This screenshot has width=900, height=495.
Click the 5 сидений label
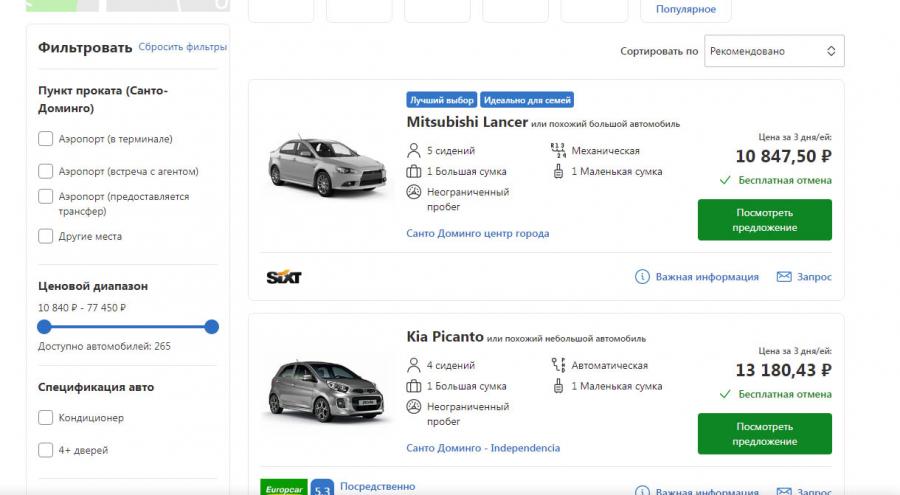pos(451,150)
